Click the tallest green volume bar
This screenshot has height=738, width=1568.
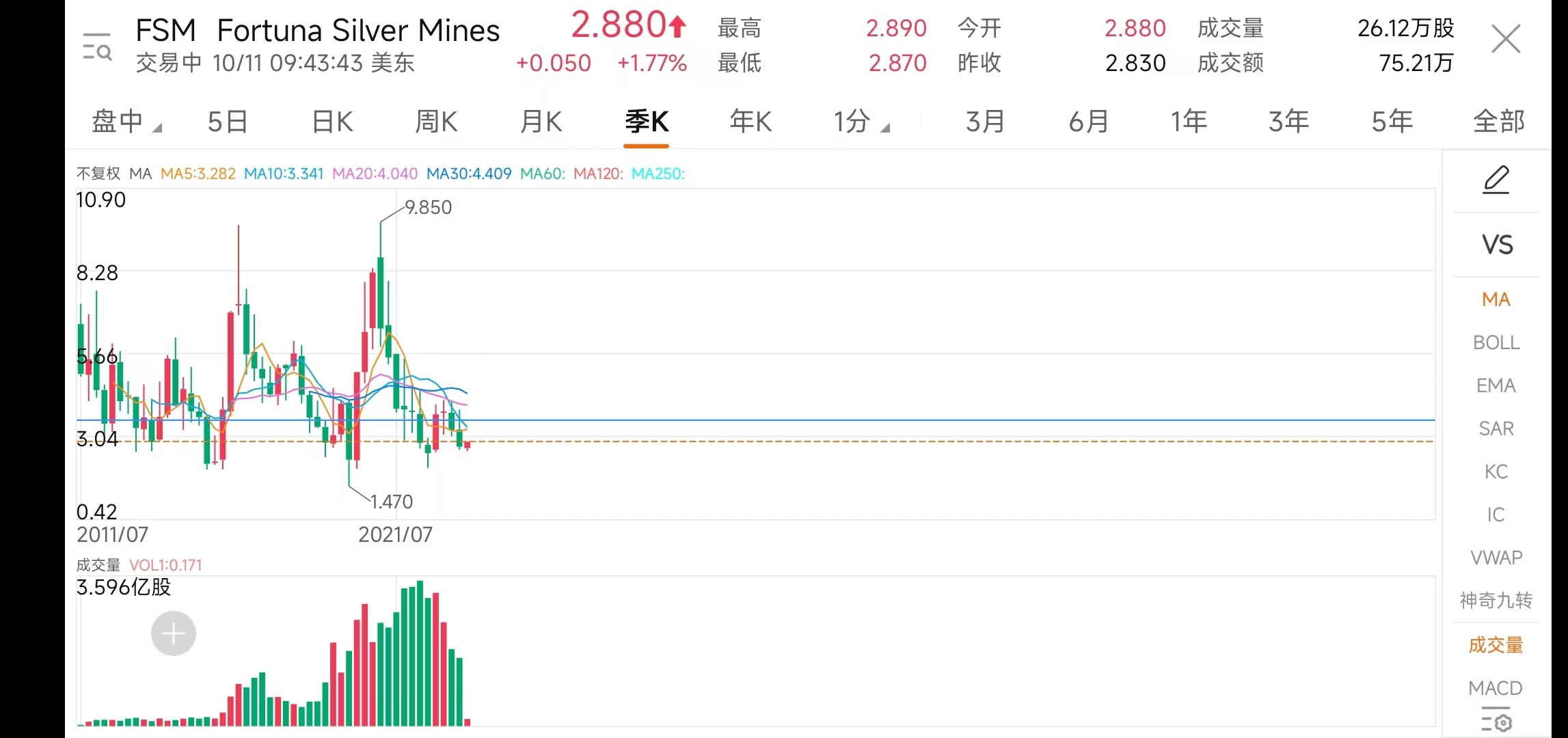(420, 653)
